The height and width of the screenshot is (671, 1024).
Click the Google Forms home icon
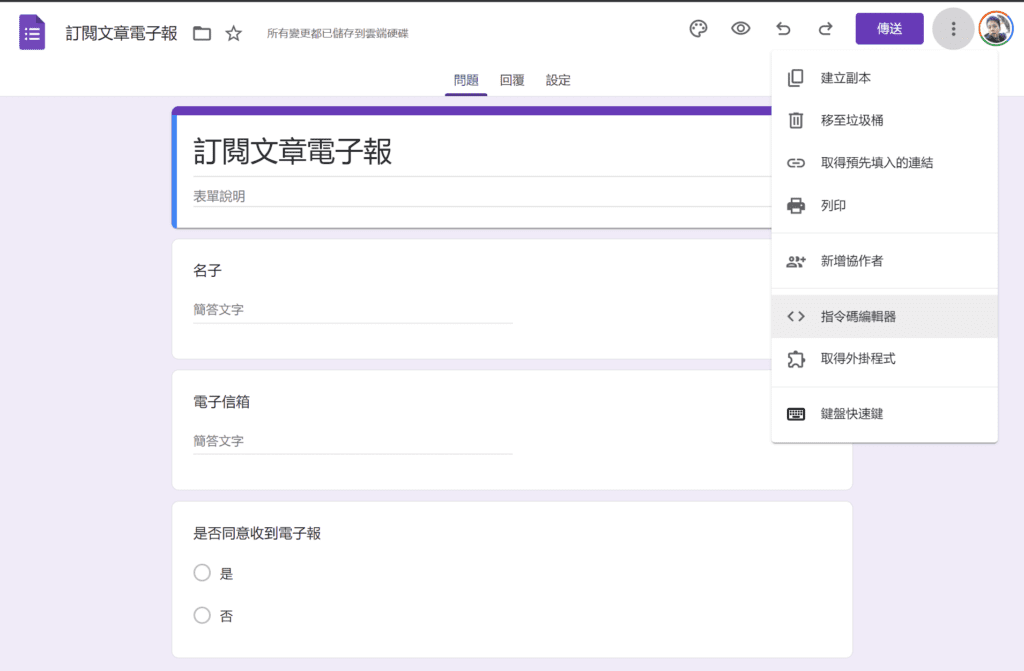coord(32,32)
